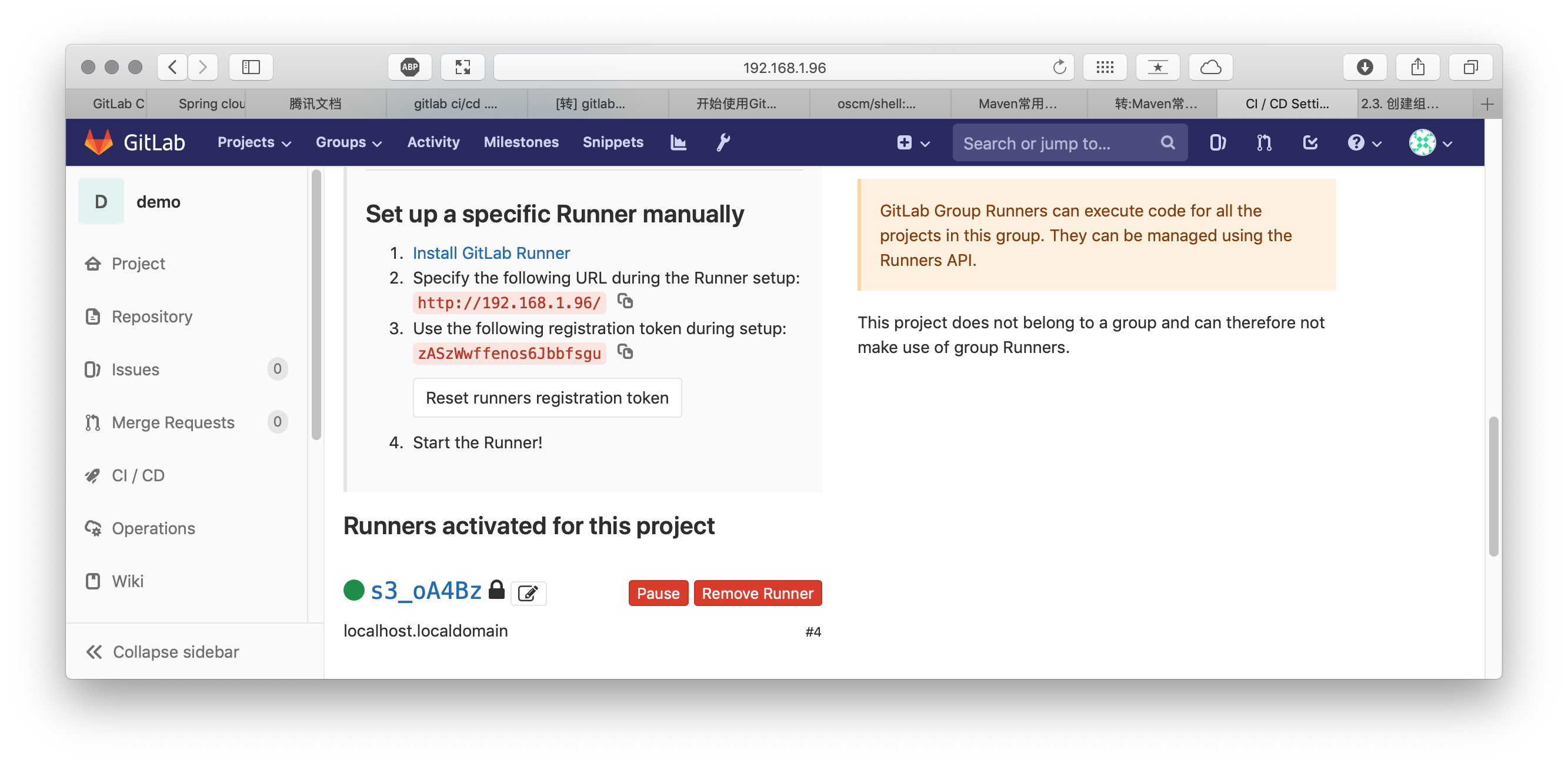Pause the s3_oA4Bz runner

coord(658,592)
